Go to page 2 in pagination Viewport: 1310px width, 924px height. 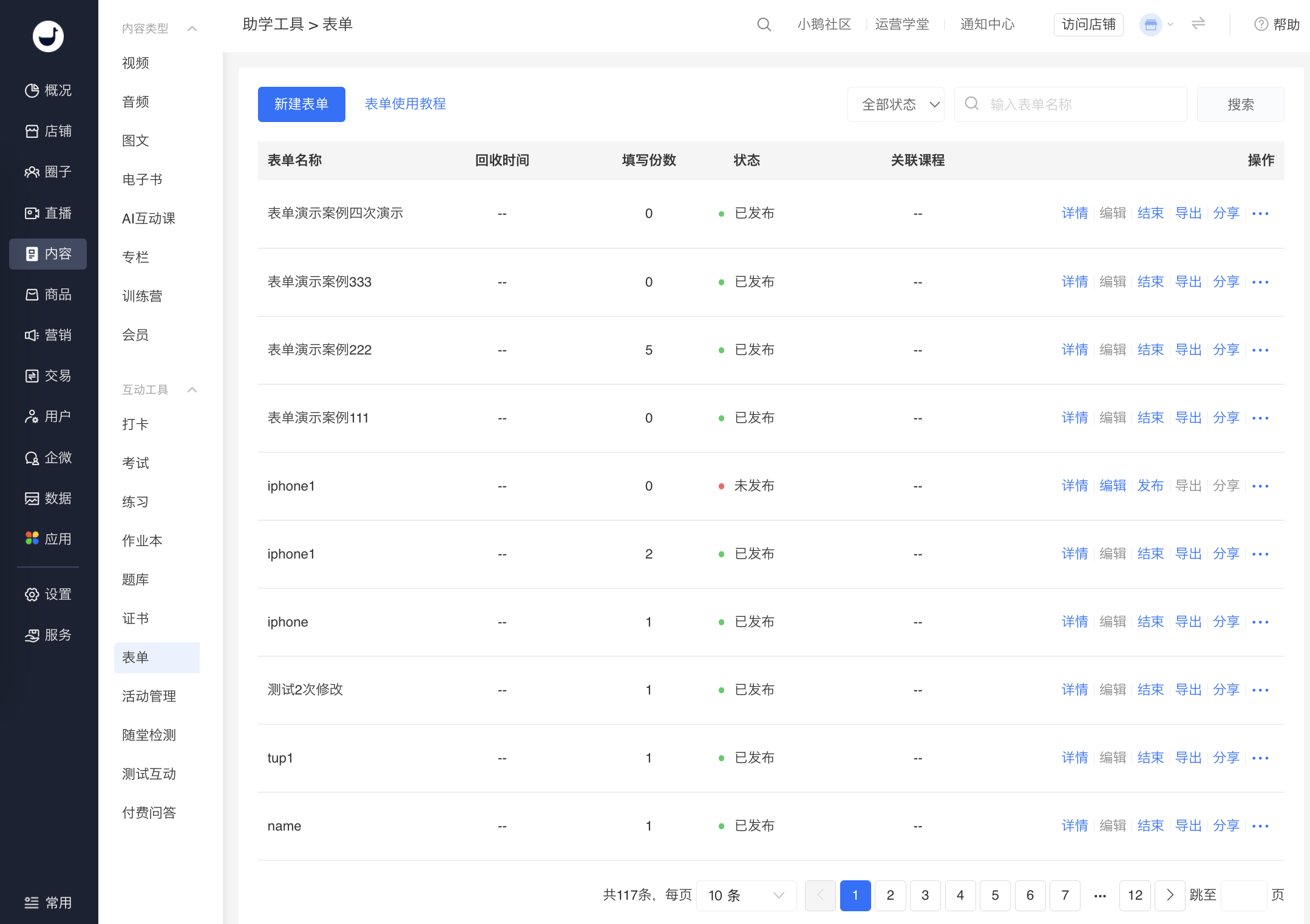891,895
